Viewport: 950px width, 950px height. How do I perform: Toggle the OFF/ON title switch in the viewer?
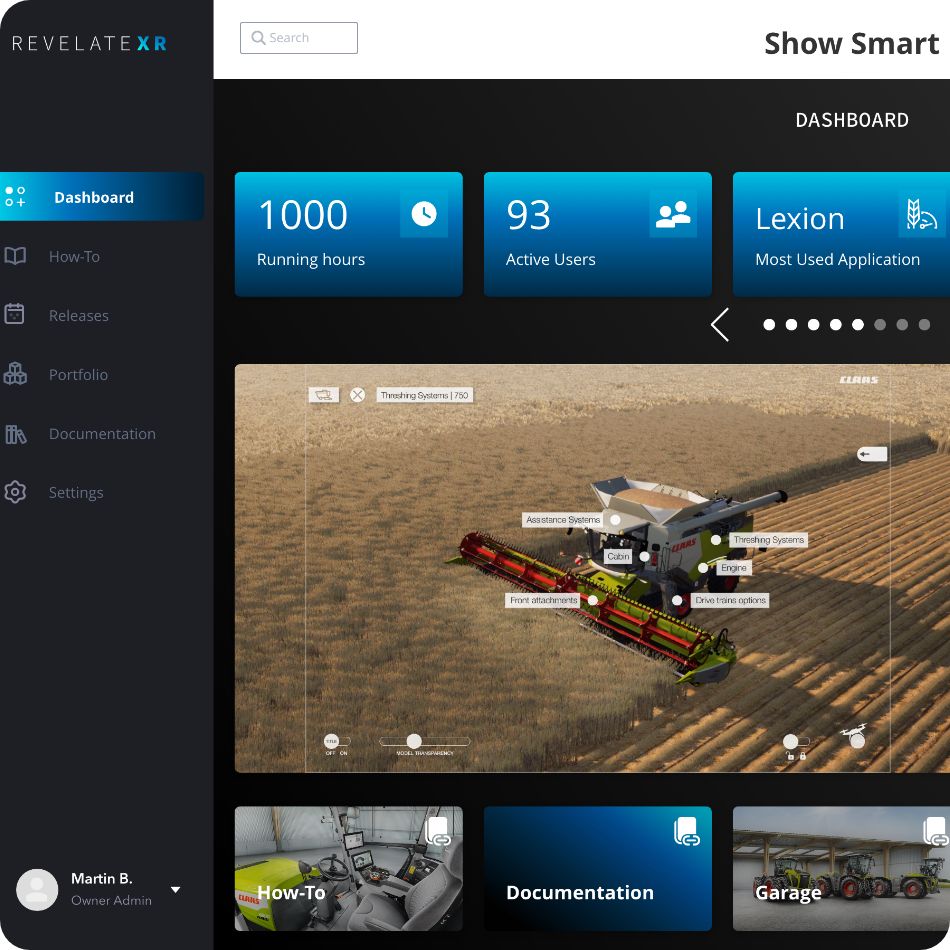pos(337,741)
